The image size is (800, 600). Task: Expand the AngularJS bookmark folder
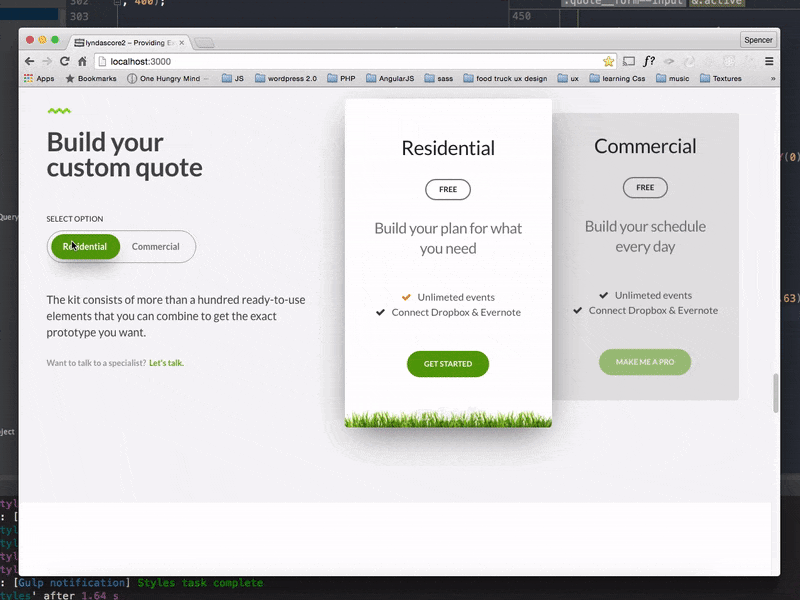pyautogui.click(x=390, y=79)
